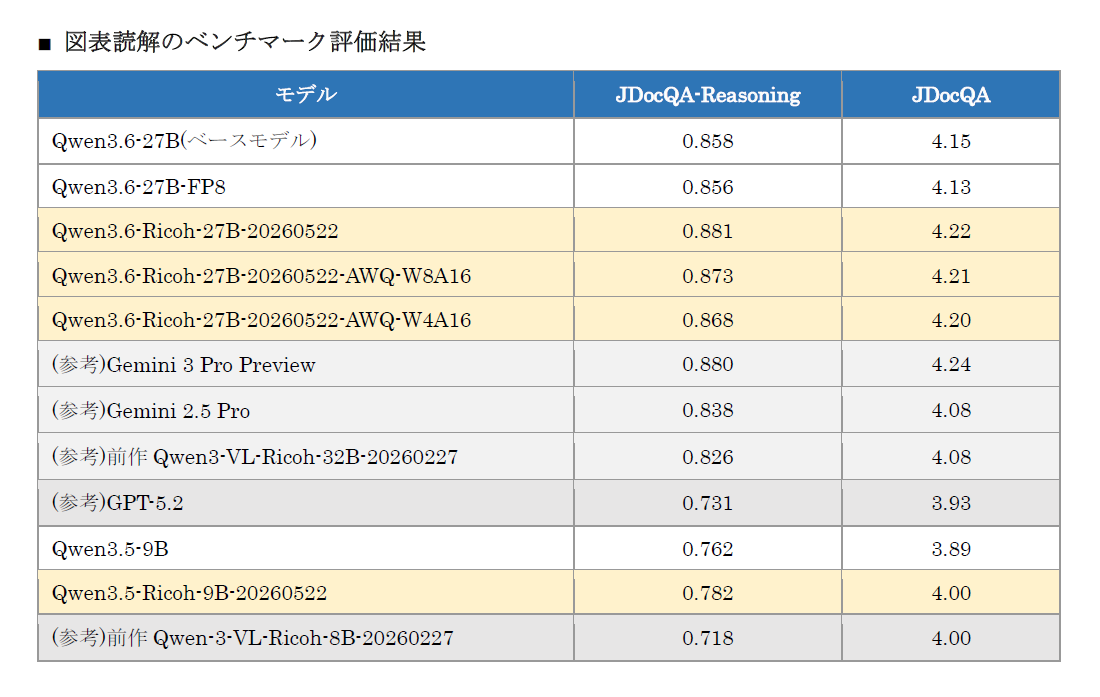Viewport: 1100px width, 697px height.
Task: Click the 0.838 reasoning score
Action: tap(708, 410)
